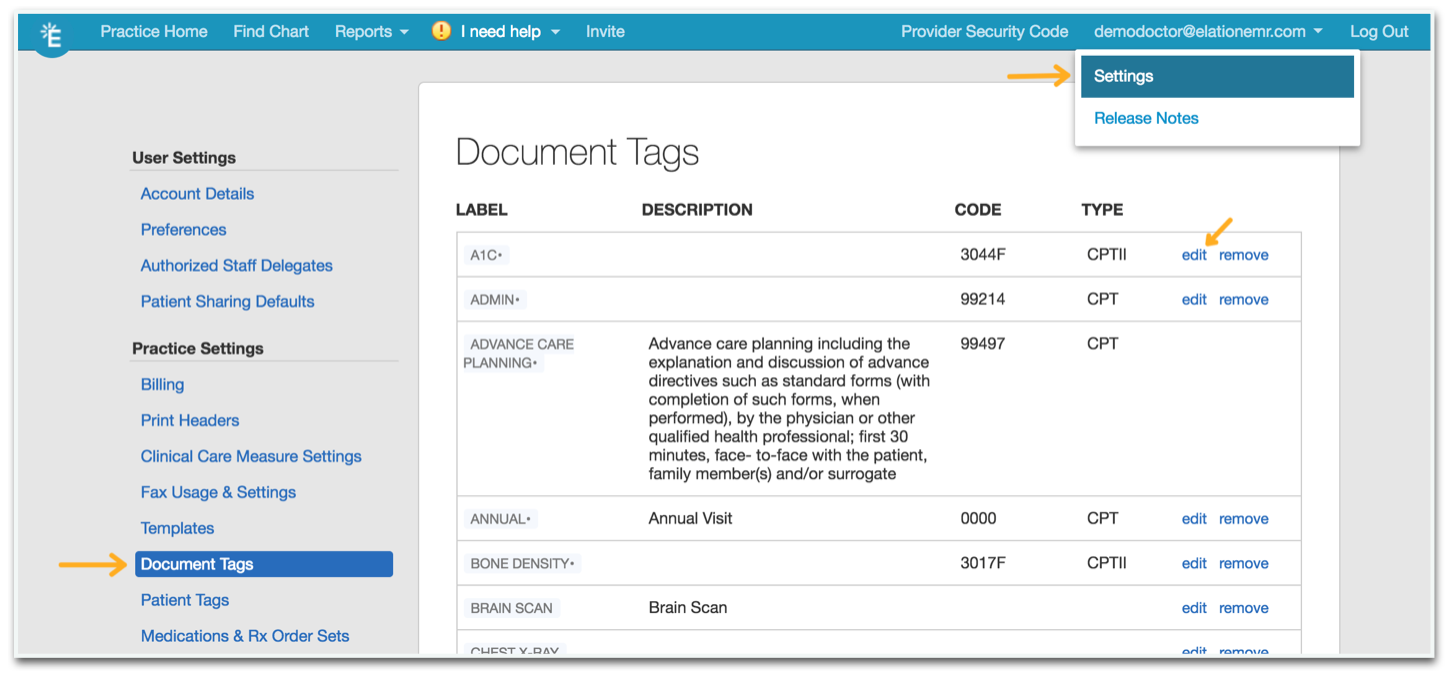This screenshot has width=1448, height=678.
Task: Open the Patient Tags settings page
Action: point(185,600)
